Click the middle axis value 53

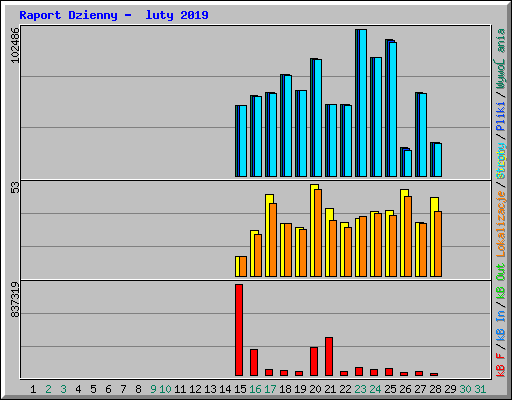(x=15, y=188)
